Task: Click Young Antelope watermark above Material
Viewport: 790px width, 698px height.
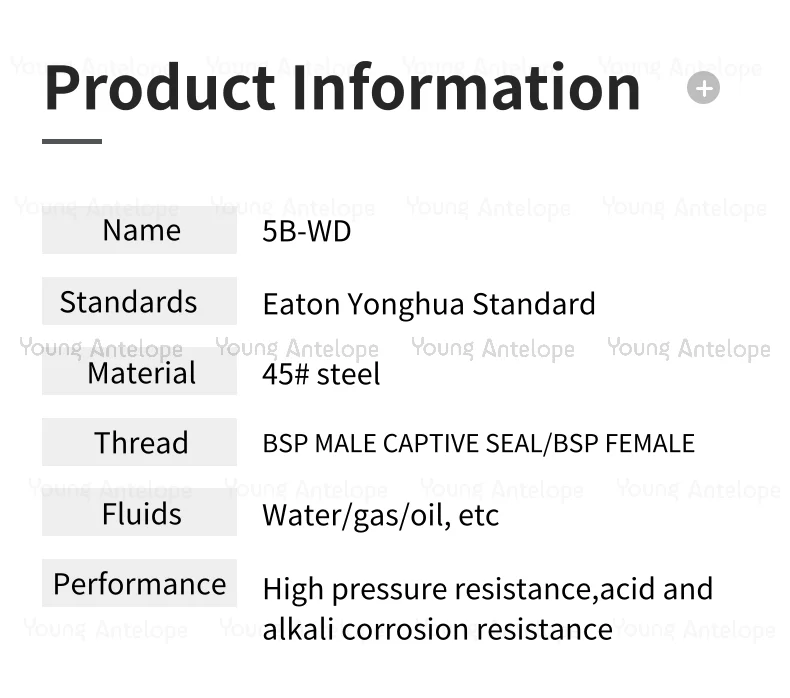Action: 101,348
